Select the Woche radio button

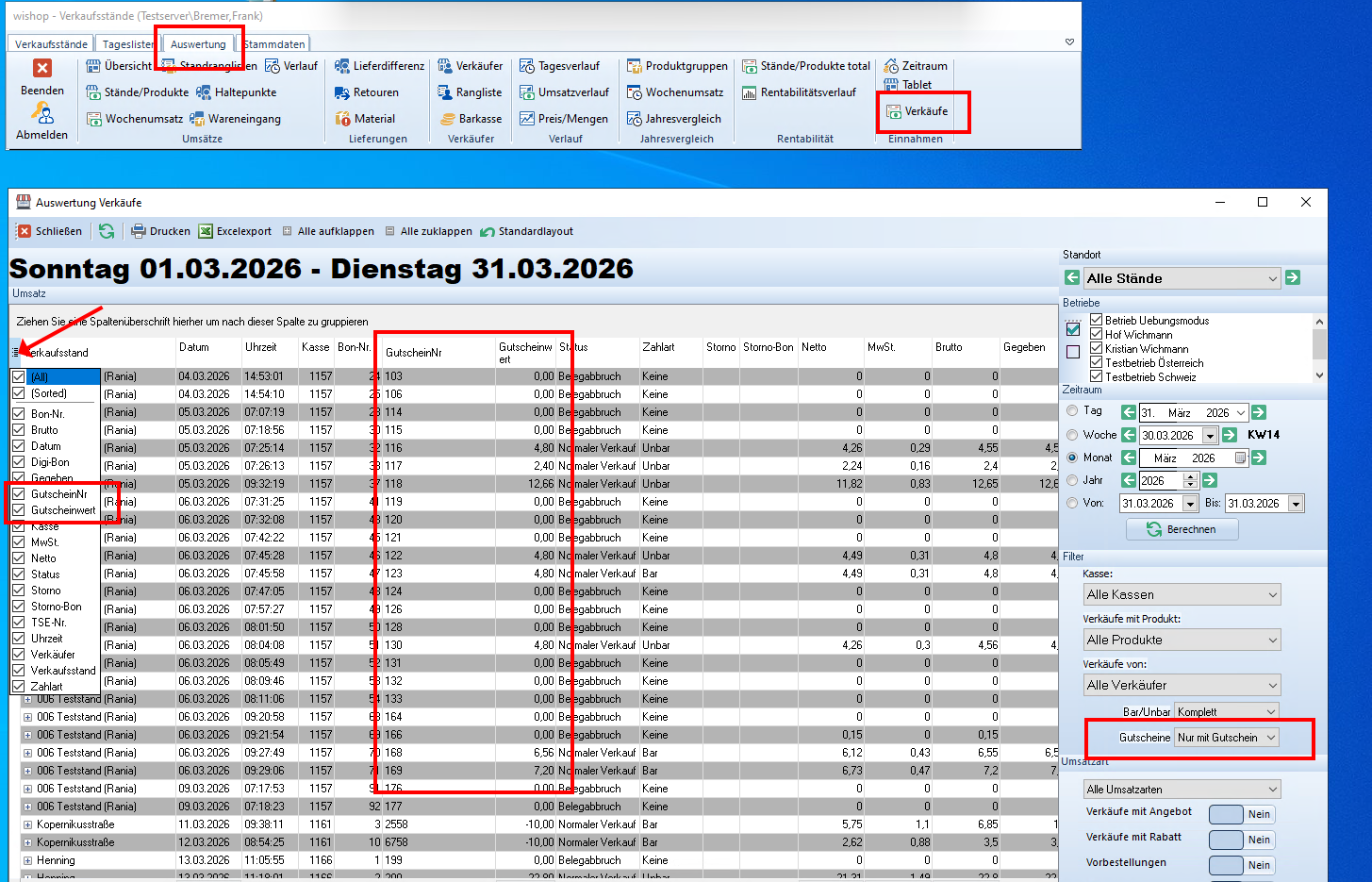tap(1072, 435)
